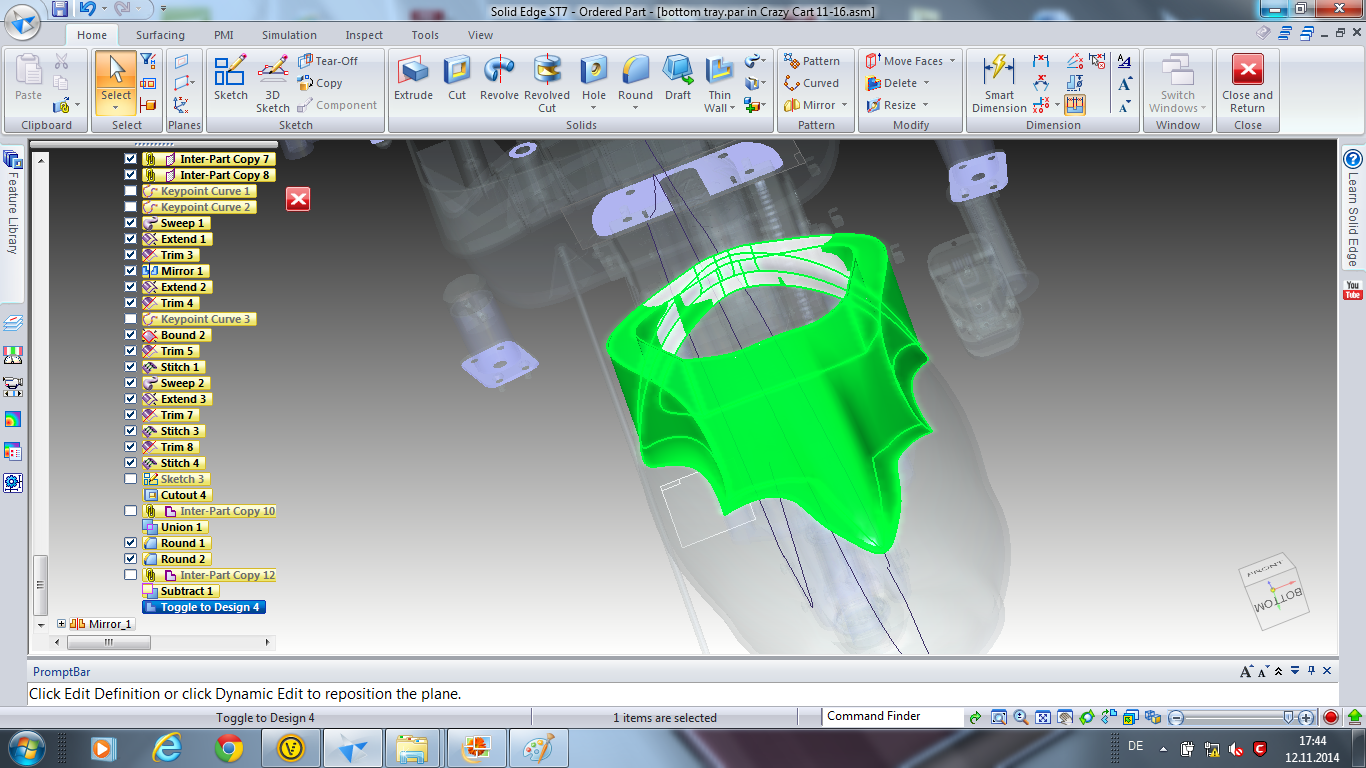Open the Hole dropdown arrow
Screen dimensions: 1366x768
[594, 108]
